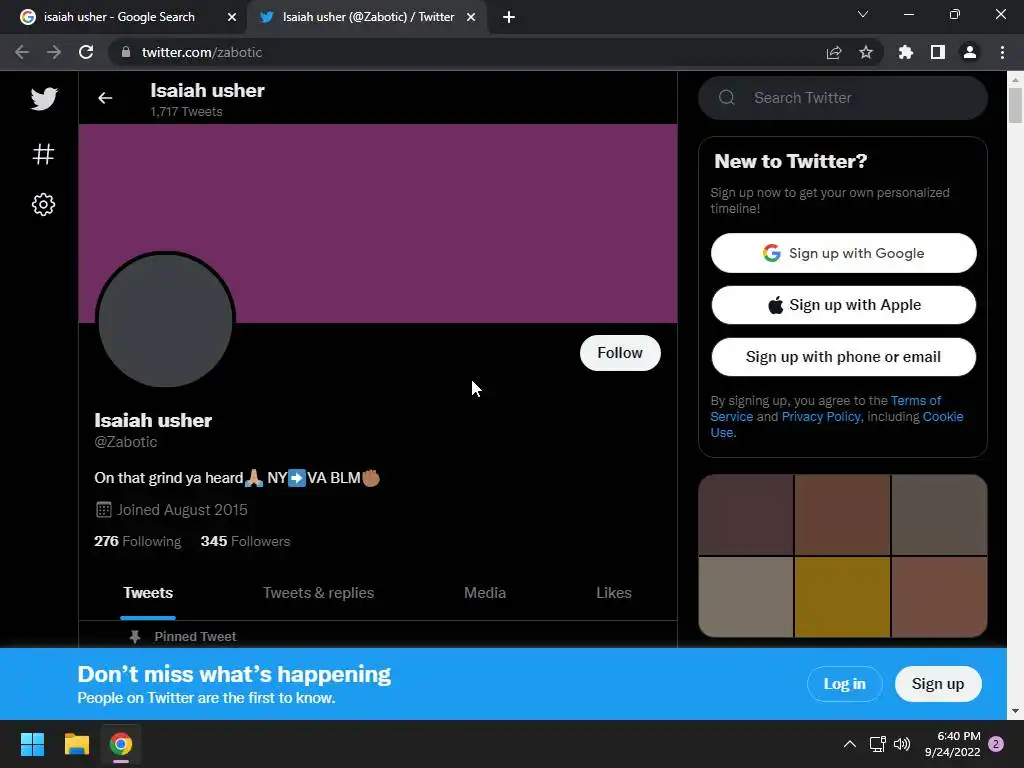
Task: Open the Cookie Use link
Action: point(942,417)
